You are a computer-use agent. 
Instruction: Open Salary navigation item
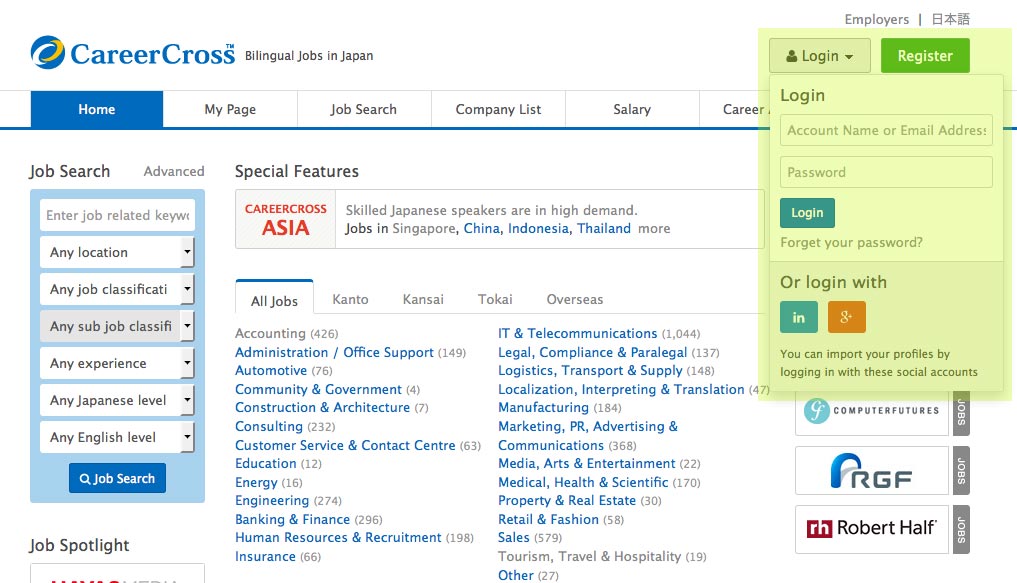(x=632, y=110)
